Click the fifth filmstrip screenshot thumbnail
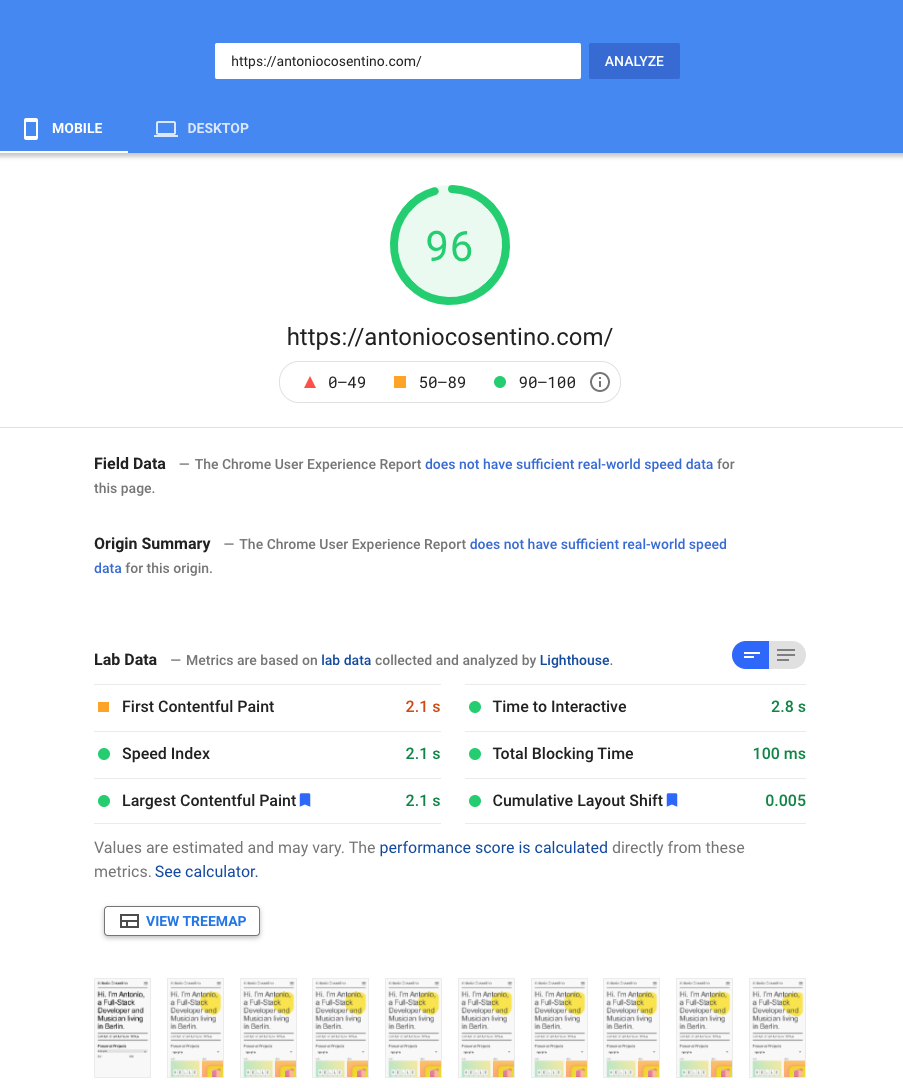Viewport: 903px width, 1088px height. (414, 1028)
